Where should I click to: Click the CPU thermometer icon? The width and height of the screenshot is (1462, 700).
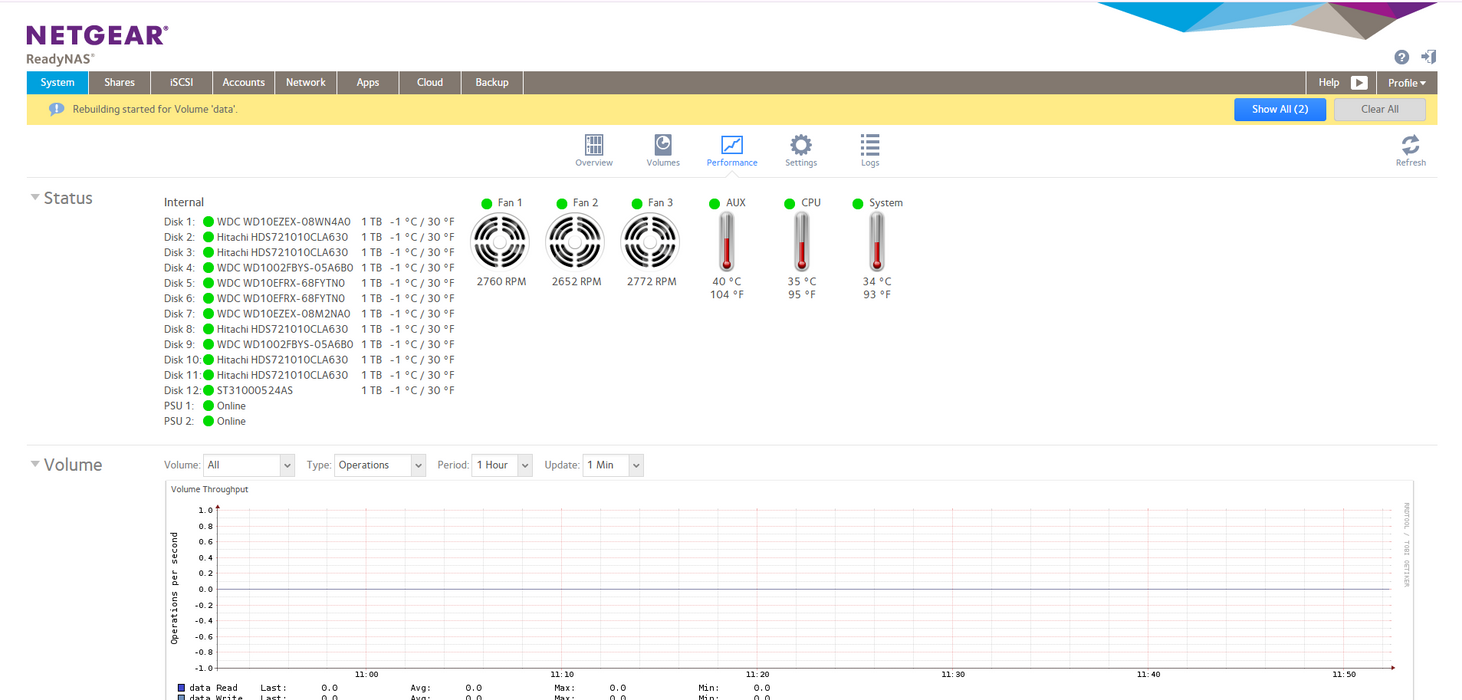[x=801, y=242]
